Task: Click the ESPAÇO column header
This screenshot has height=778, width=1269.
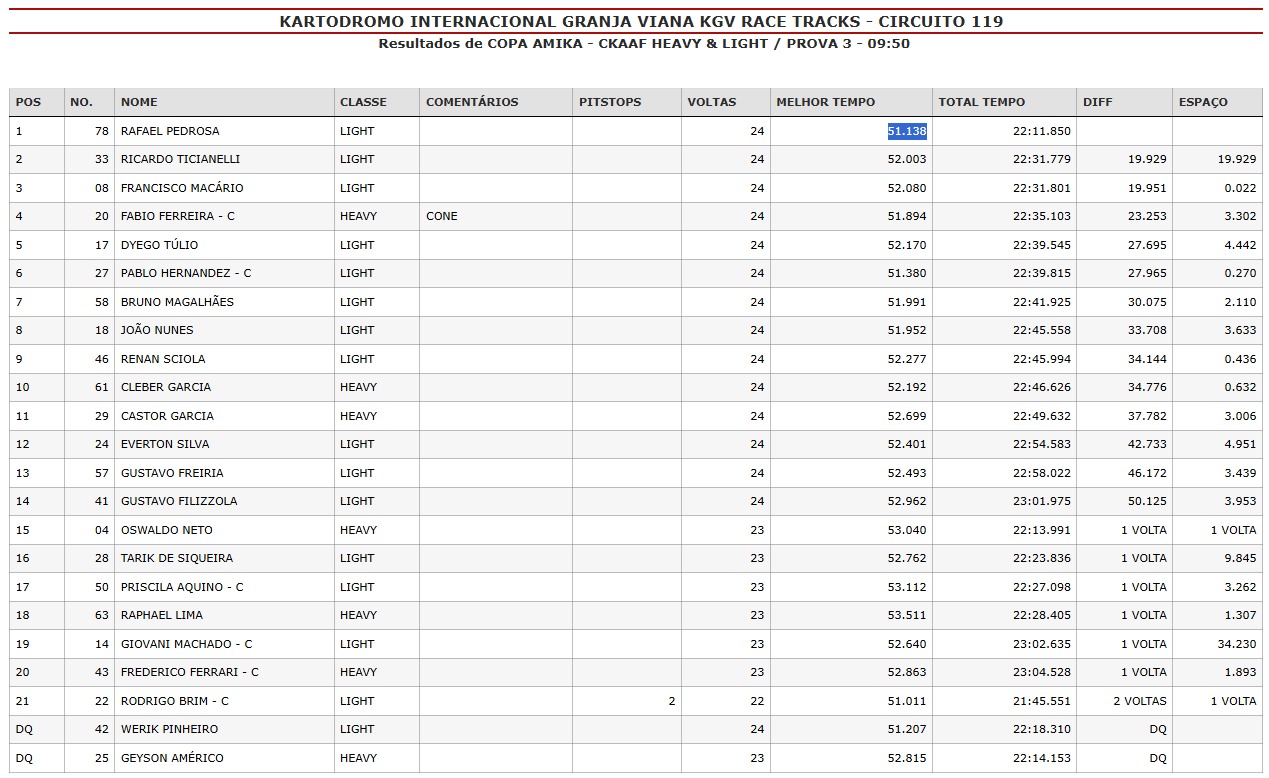Action: click(1217, 102)
